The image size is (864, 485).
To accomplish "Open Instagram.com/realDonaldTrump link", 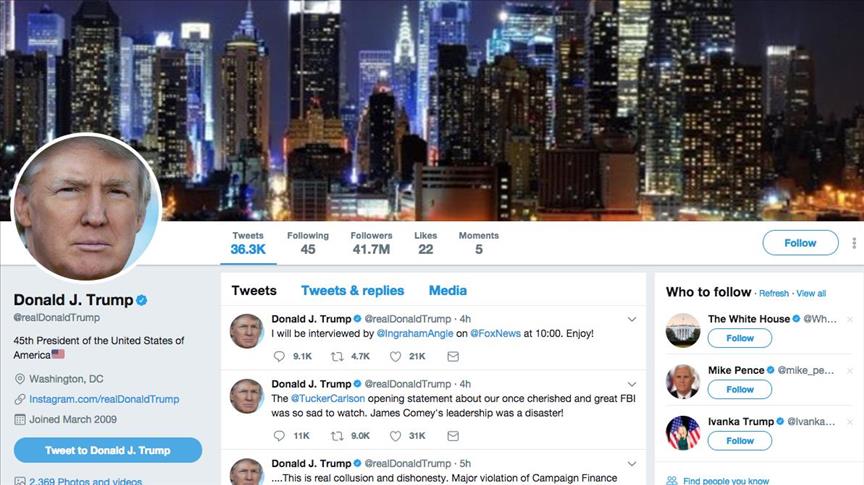I will point(104,399).
